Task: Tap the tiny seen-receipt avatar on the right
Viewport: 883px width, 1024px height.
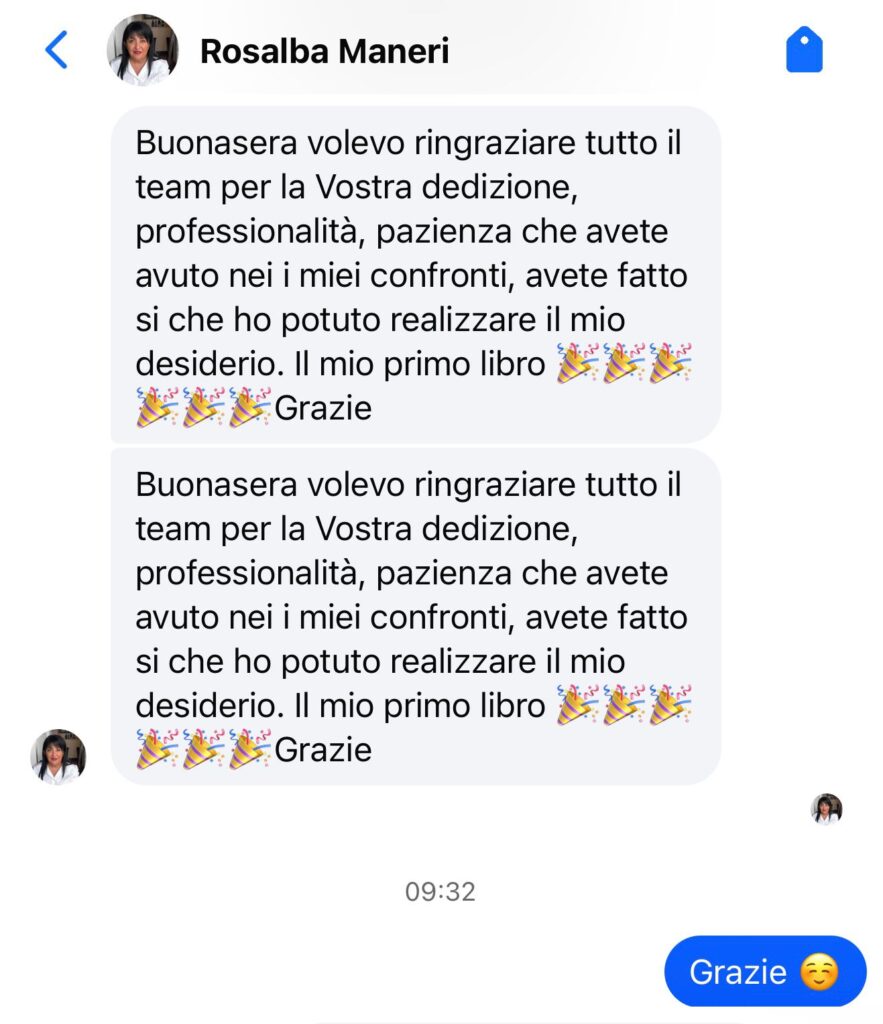Action: tap(826, 809)
